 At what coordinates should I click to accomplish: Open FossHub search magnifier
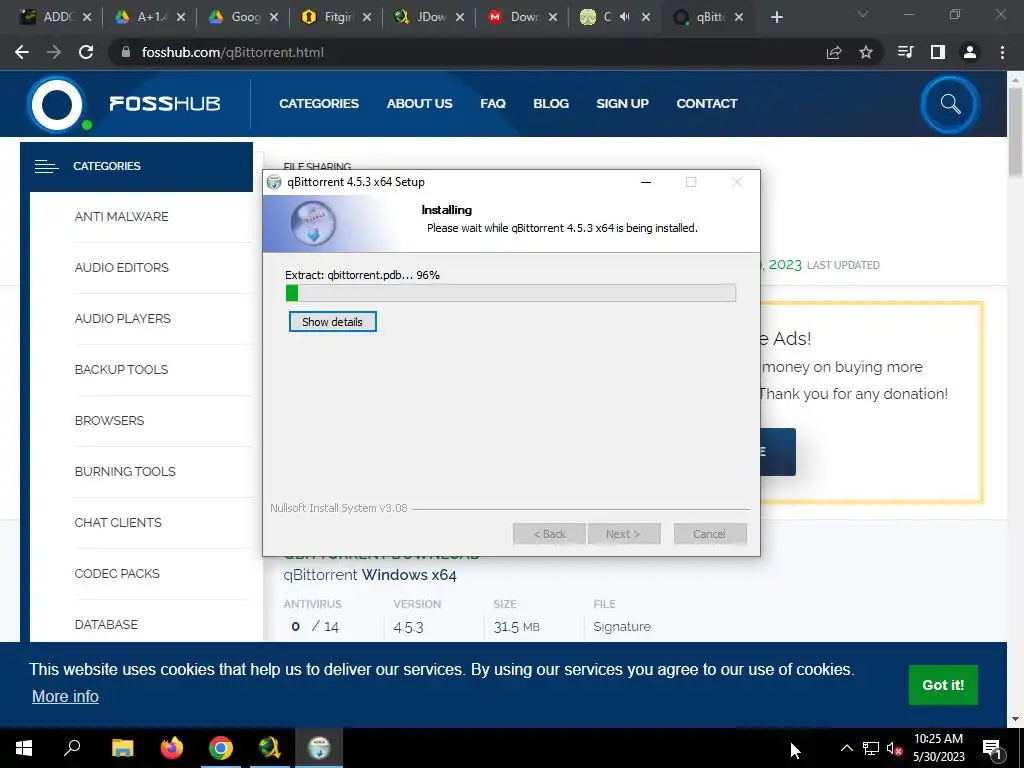(950, 104)
